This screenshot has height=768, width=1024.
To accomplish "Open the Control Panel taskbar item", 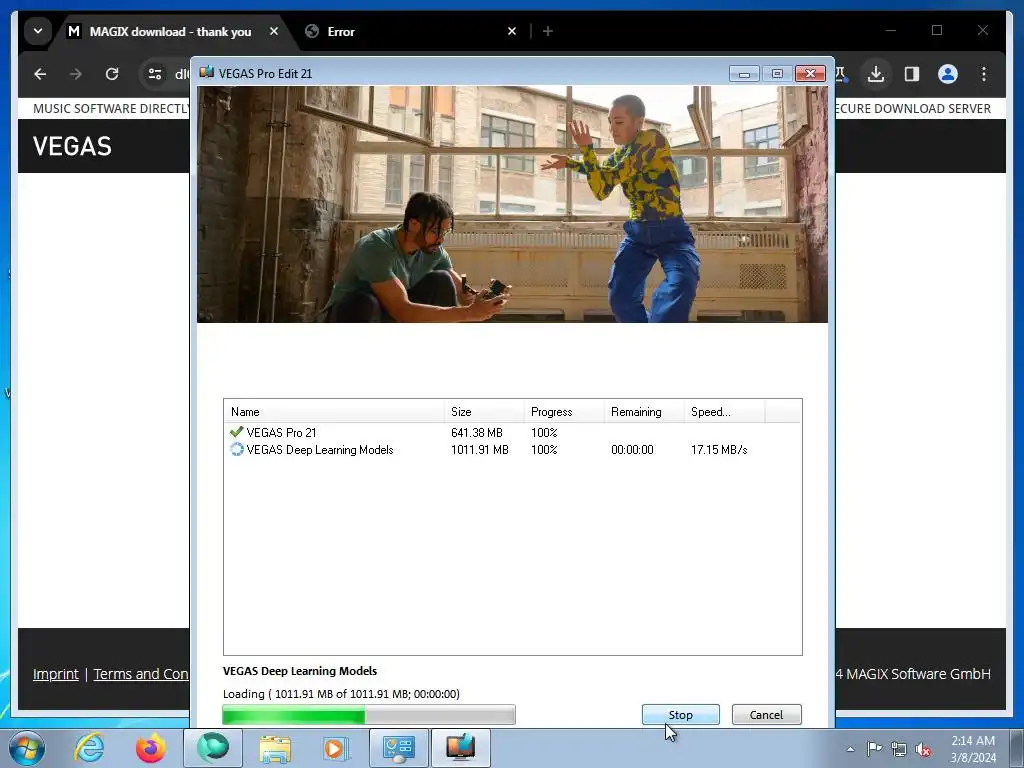I will [399, 748].
